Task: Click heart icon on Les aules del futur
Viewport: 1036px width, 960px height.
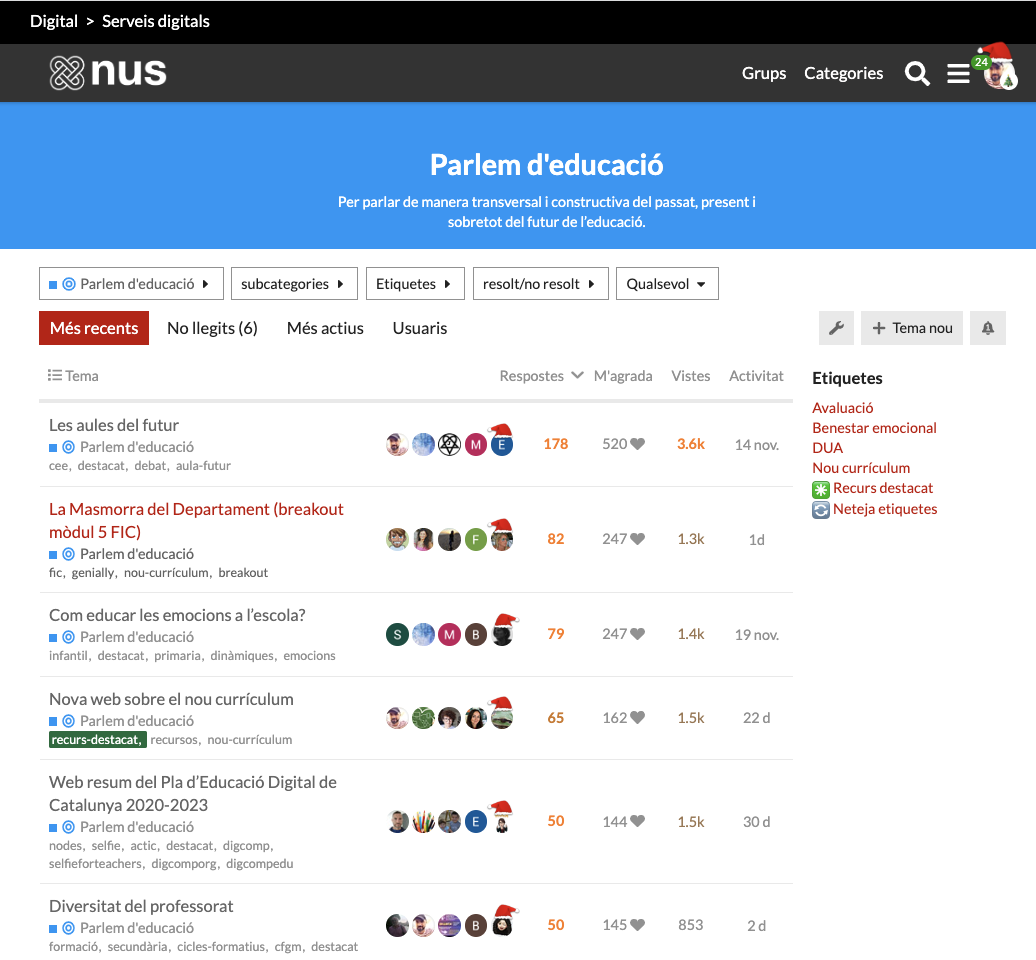Action: coord(638,444)
